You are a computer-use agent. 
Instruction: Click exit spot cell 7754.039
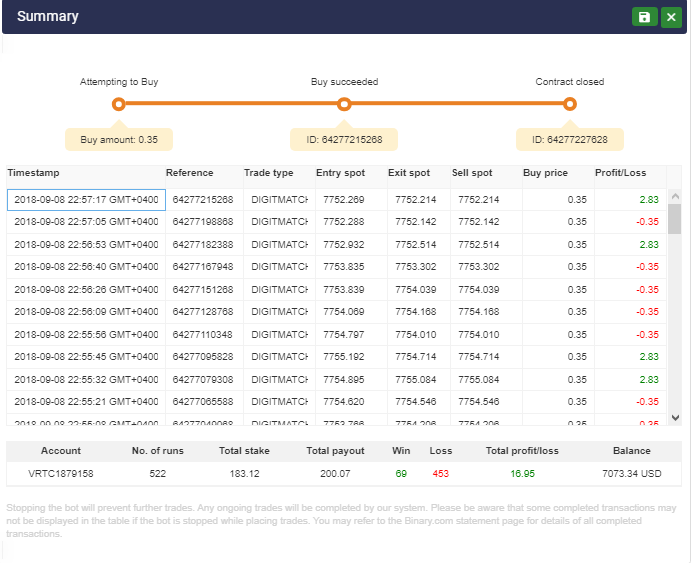coord(419,290)
